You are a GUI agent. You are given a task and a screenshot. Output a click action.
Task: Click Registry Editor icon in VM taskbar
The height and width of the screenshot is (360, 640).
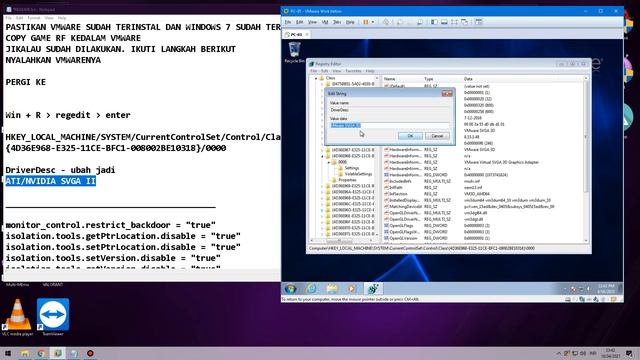[x=373, y=289]
